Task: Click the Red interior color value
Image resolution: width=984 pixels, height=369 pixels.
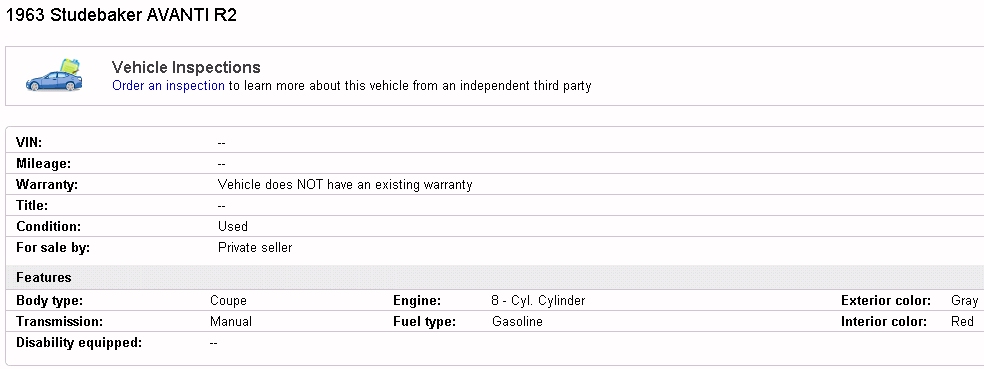Action: tap(963, 322)
